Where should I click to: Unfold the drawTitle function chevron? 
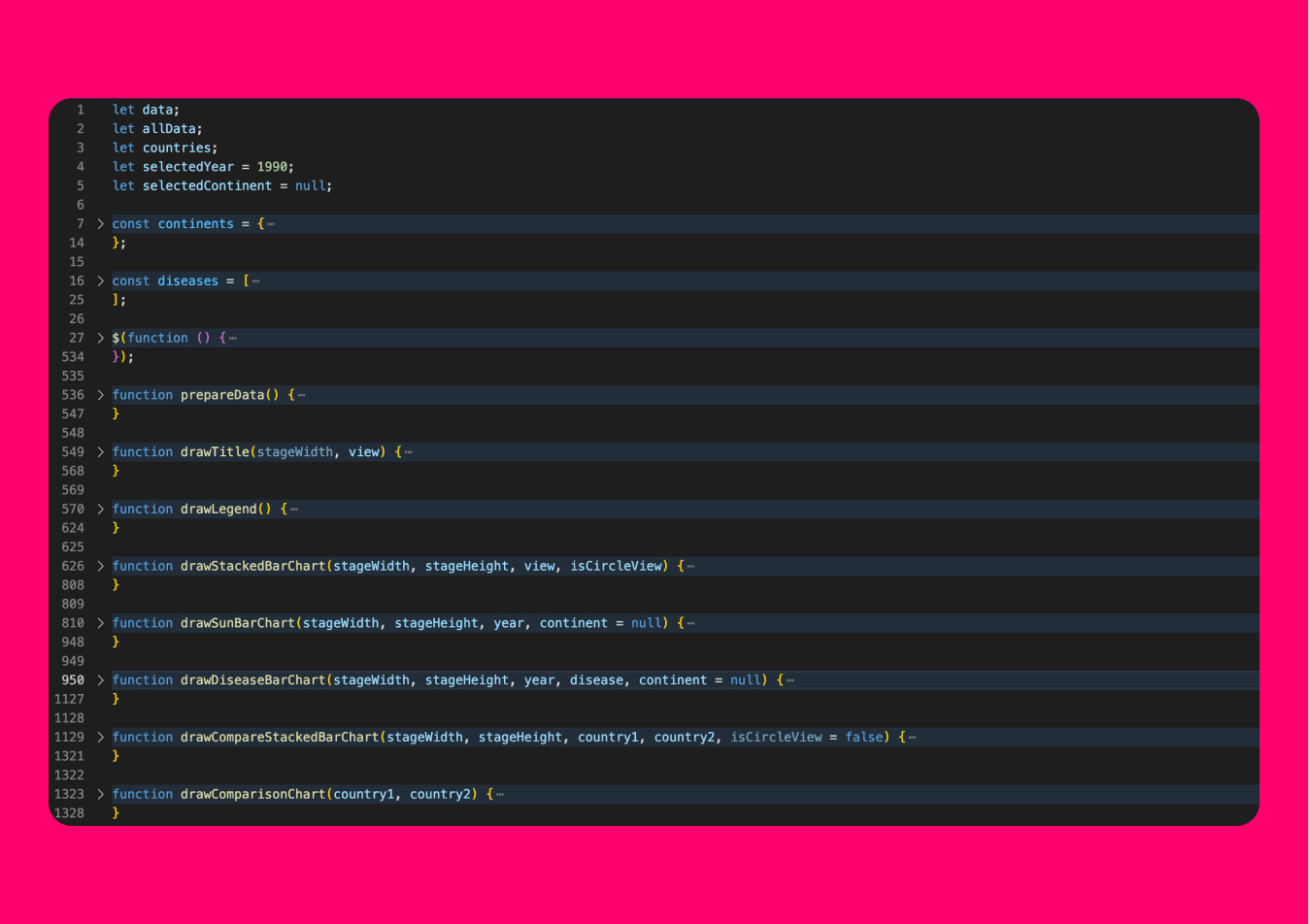[100, 452]
